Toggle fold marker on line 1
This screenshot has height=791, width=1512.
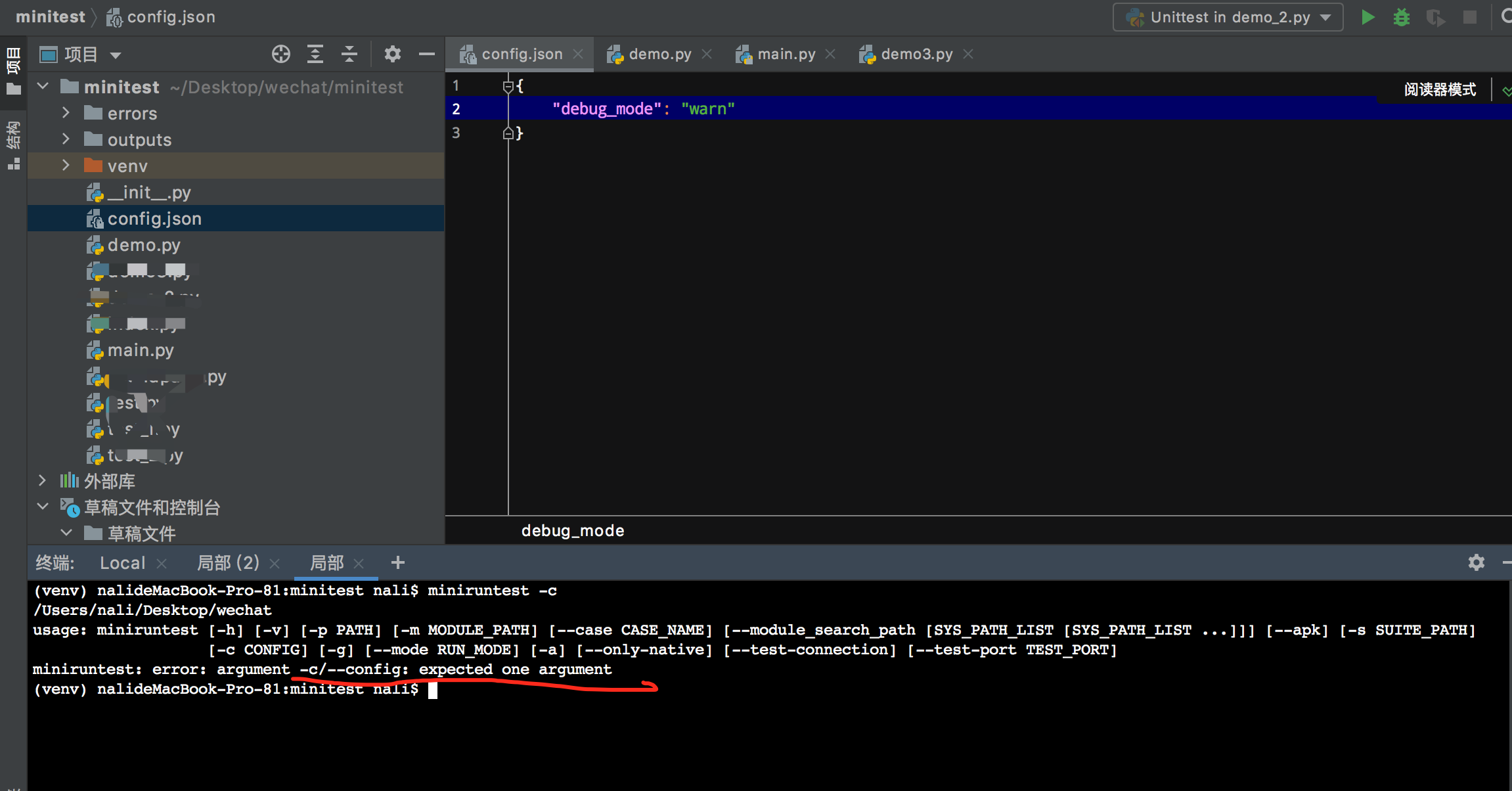[508, 86]
